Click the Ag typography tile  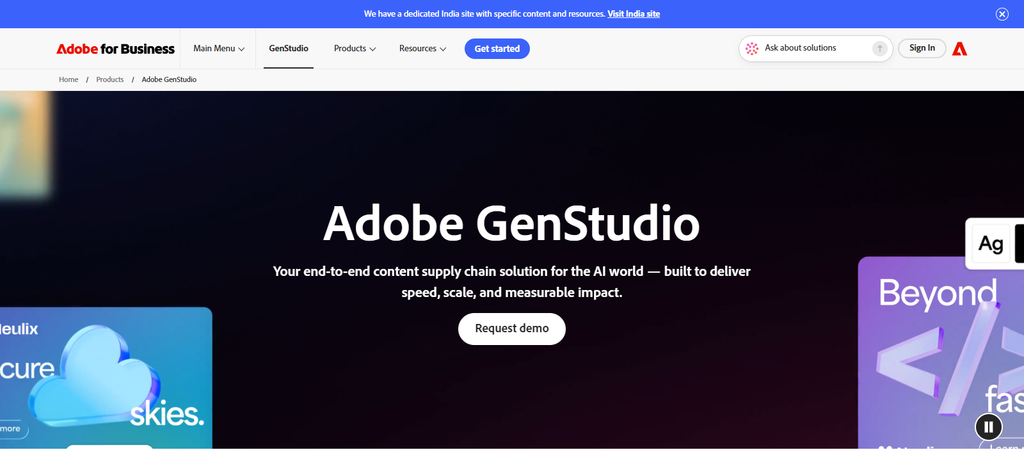click(x=991, y=244)
